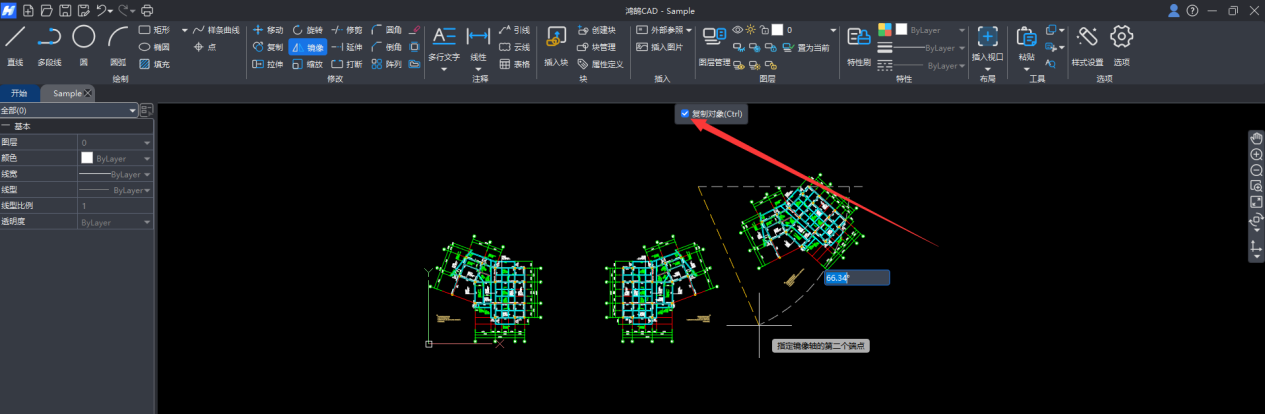
Task: Open 样式设置 (Style Settings)
Action: click(1087, 44)
